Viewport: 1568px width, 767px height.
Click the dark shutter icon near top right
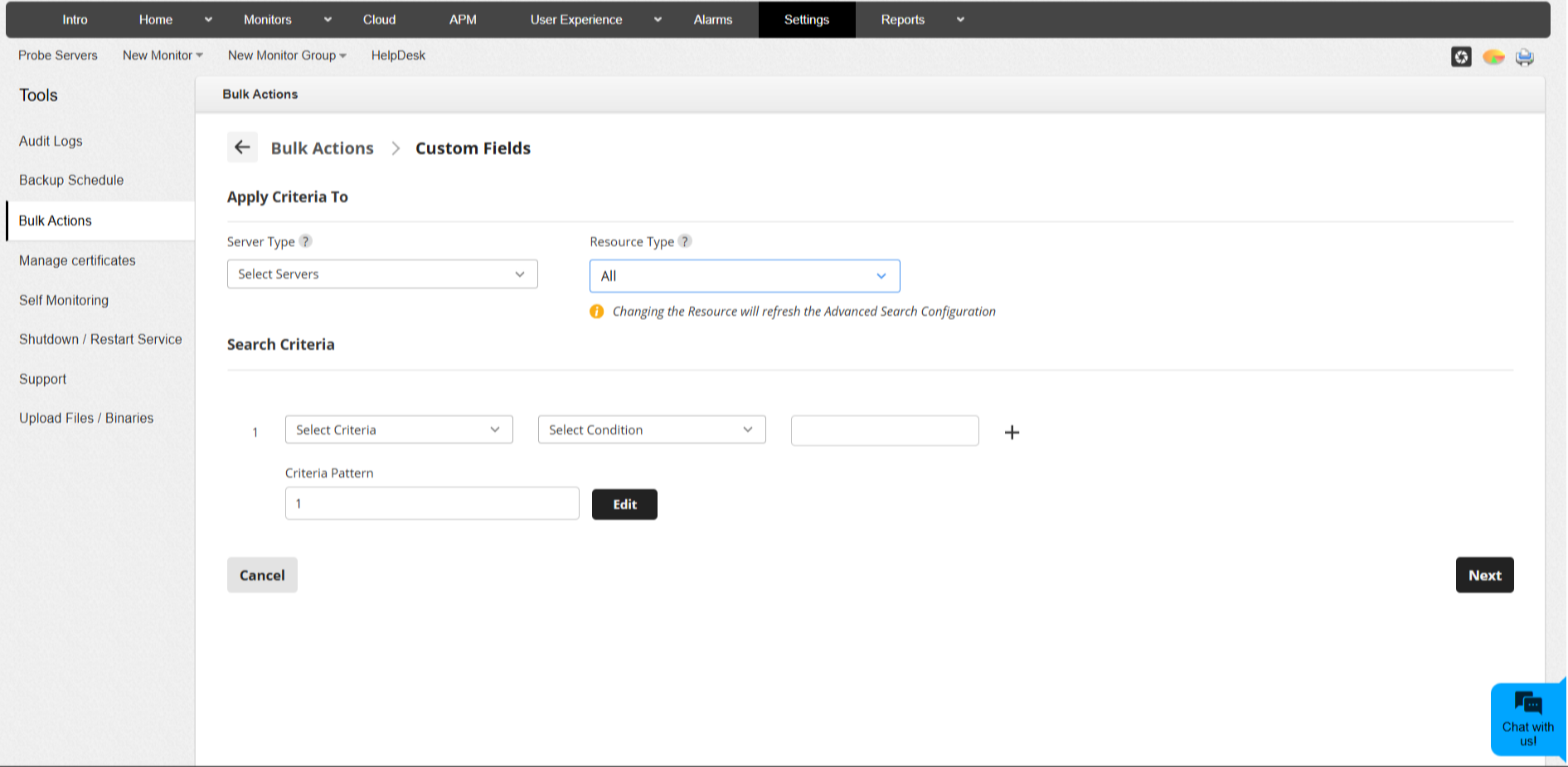1461,56
